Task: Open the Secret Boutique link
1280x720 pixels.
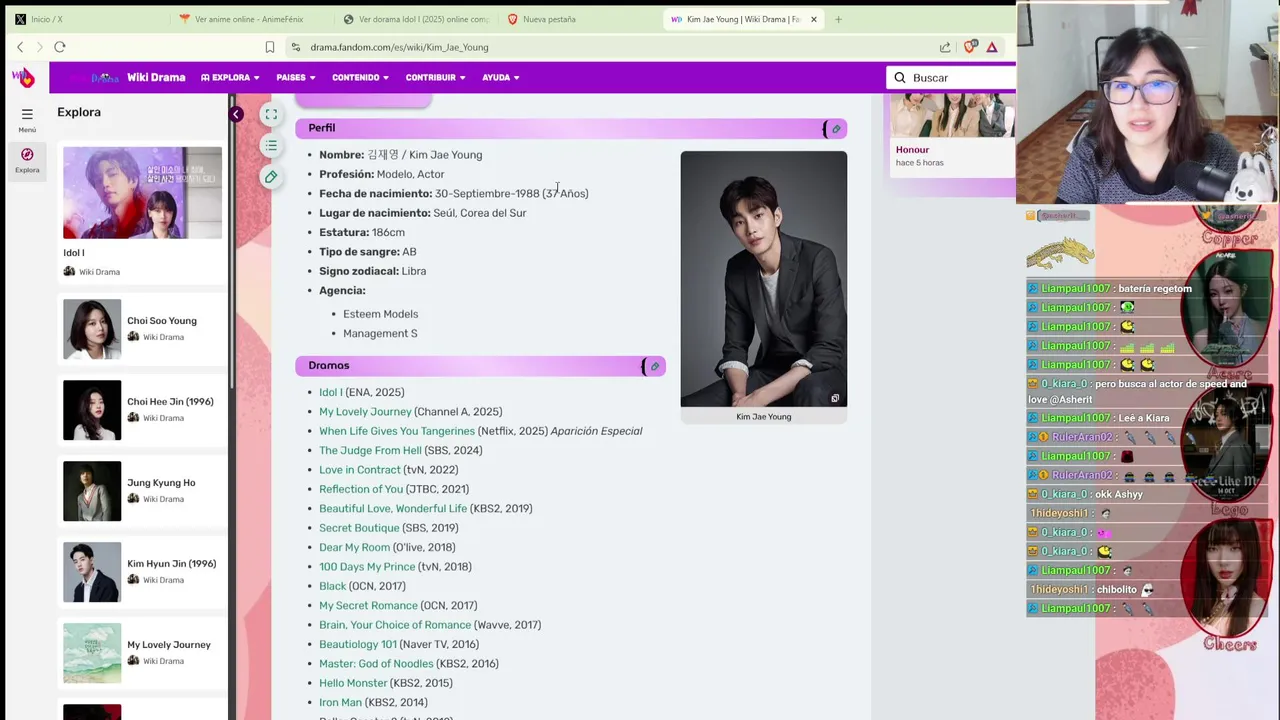Action: pyautogui.click(x=359, y=528)
